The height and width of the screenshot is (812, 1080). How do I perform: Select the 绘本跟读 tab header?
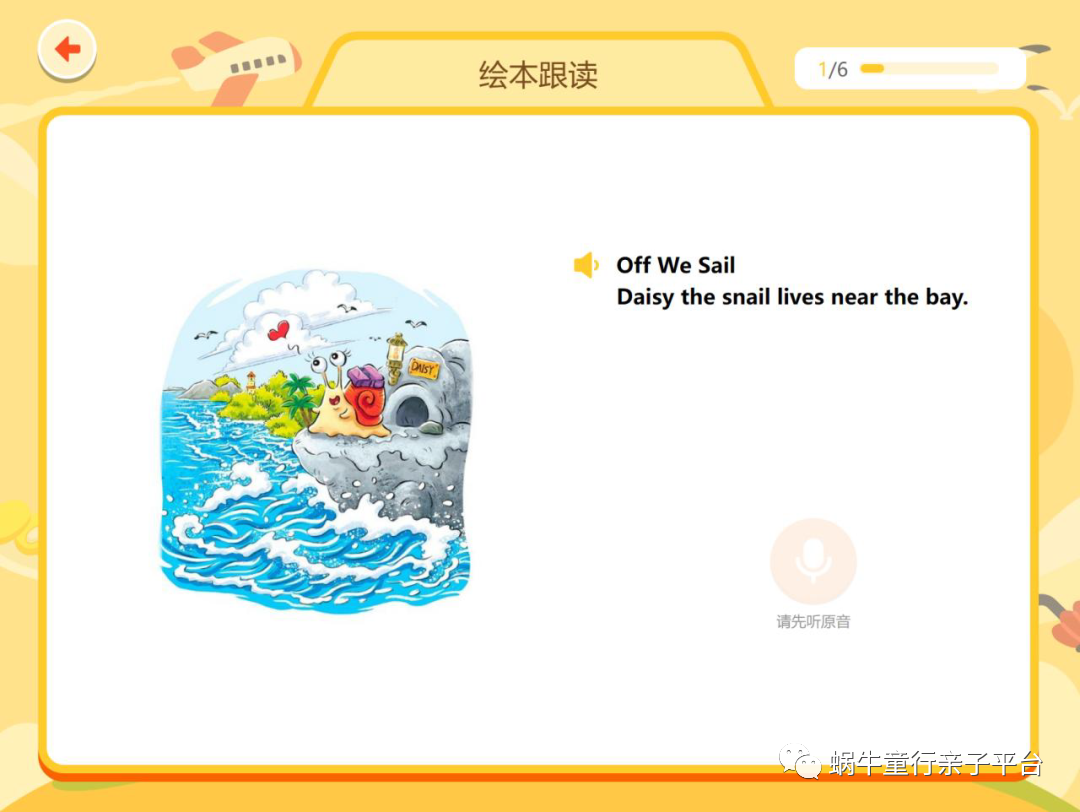pos(539,74)
